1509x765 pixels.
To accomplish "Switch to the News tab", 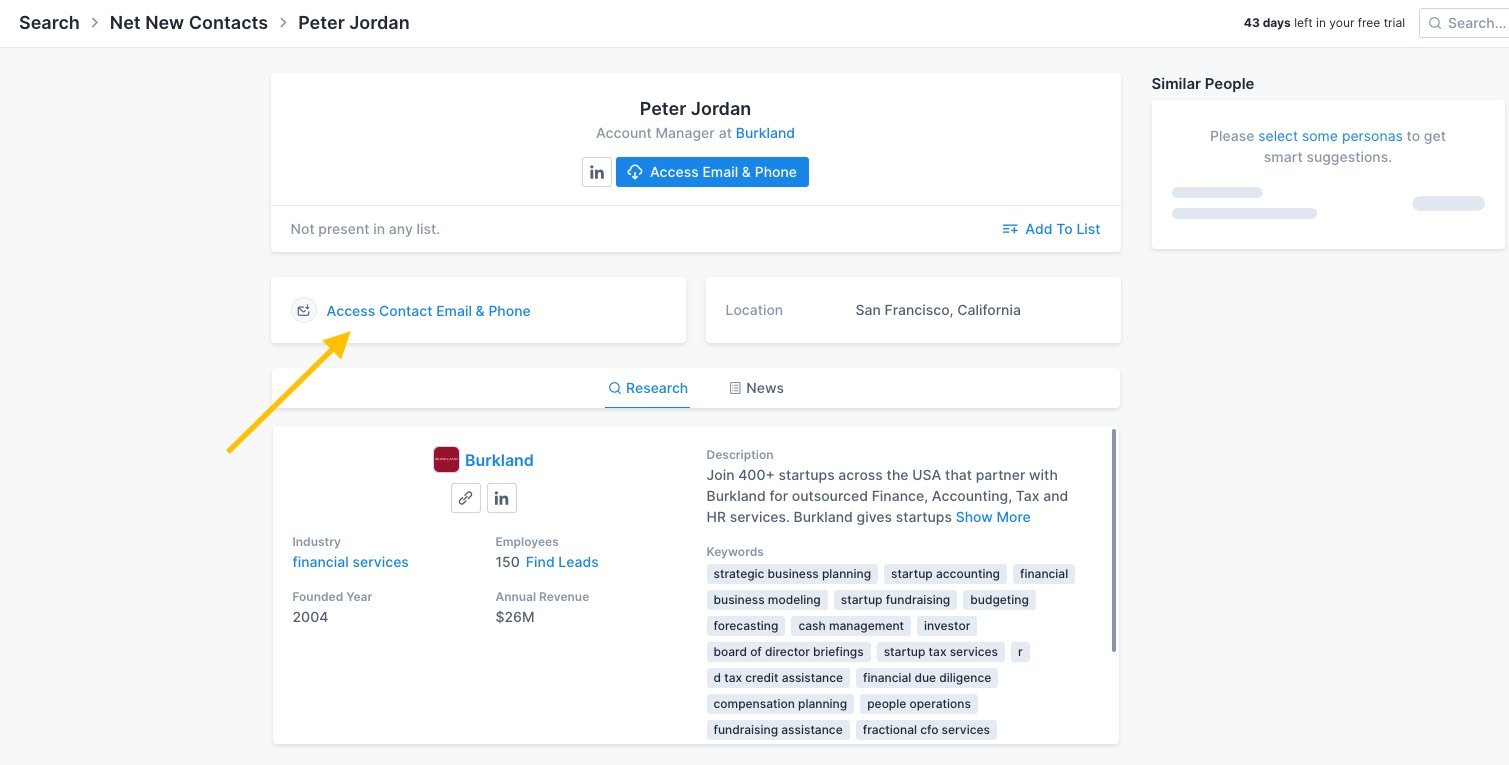I will (756, 388).
